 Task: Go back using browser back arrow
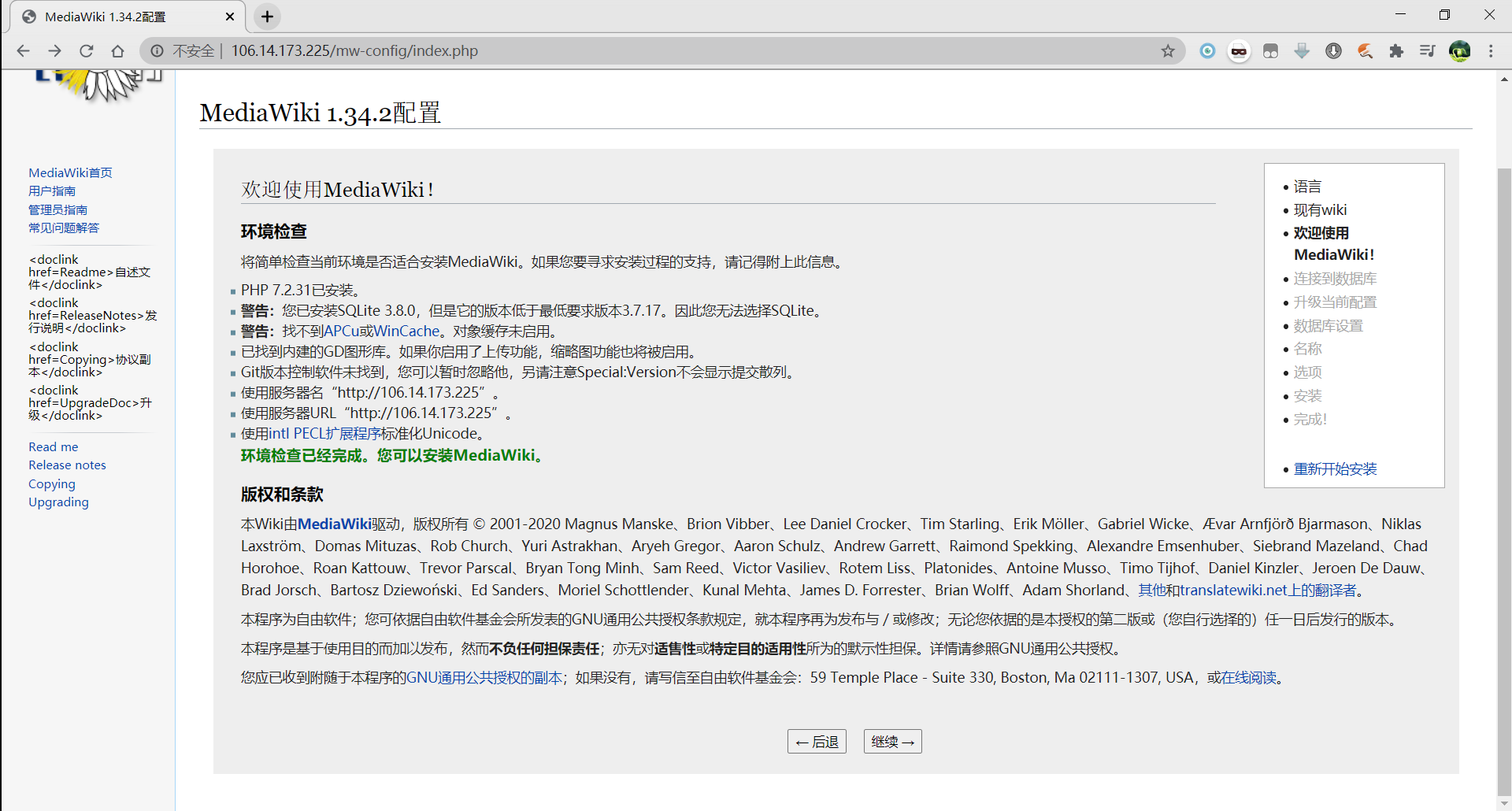tap(23, 51)
